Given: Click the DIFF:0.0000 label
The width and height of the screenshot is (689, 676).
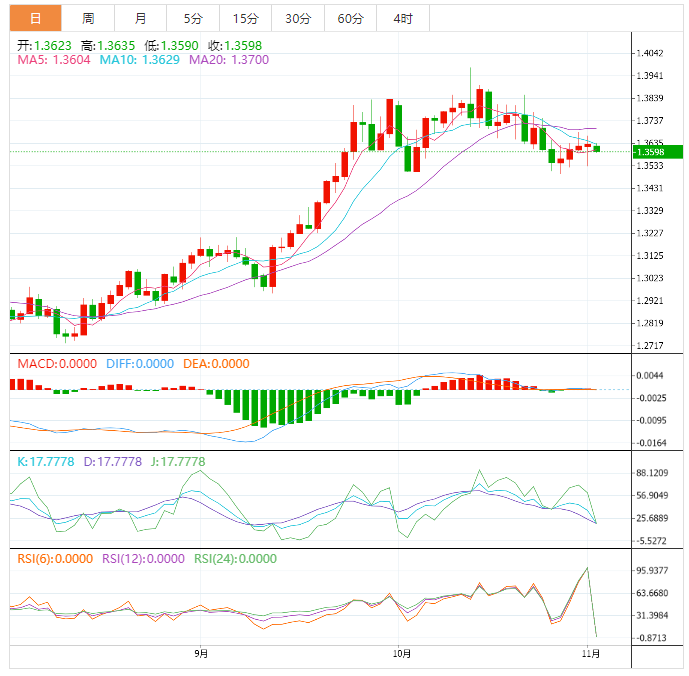Looking at the screenshot, I should click(140, 364).
